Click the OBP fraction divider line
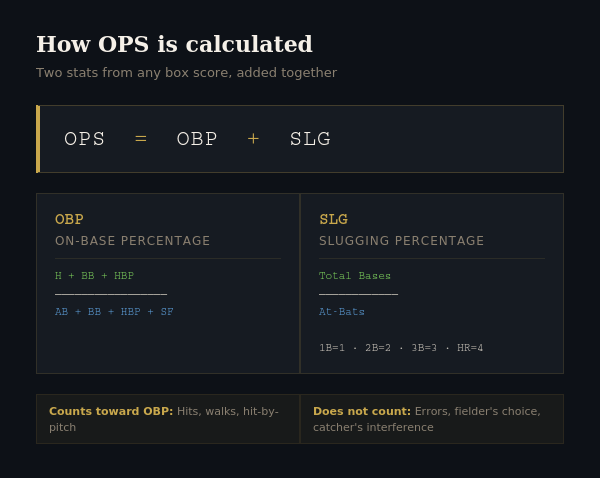600x478 pixels. tap(111, 294)
